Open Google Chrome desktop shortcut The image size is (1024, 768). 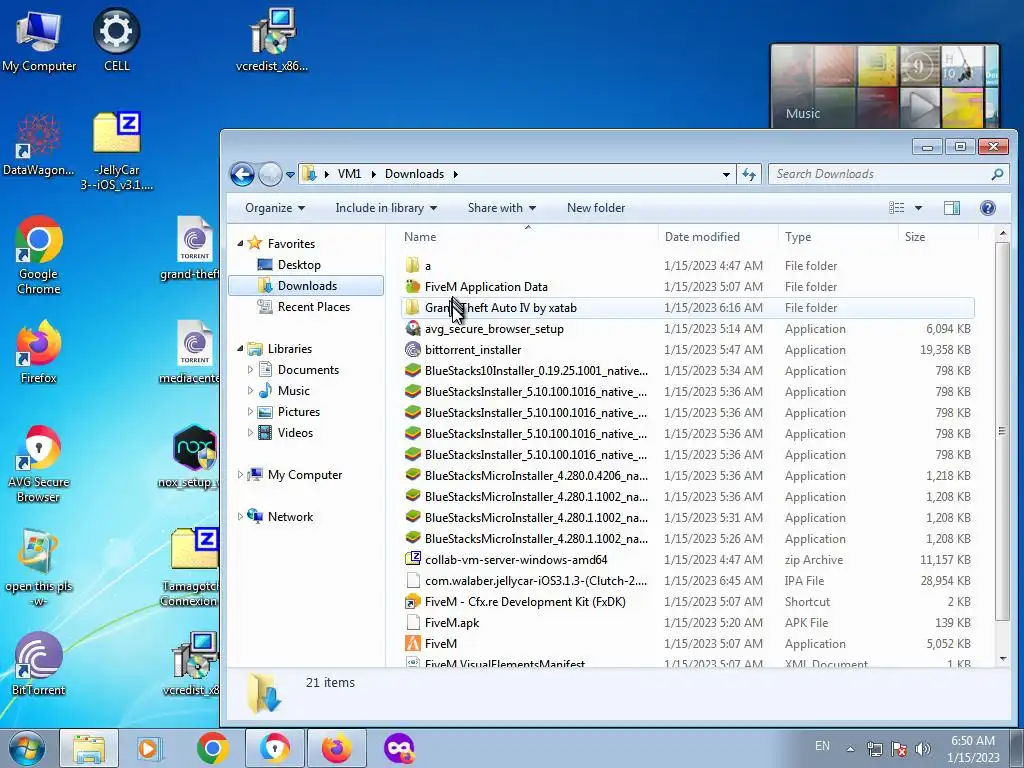pos(39,255)
